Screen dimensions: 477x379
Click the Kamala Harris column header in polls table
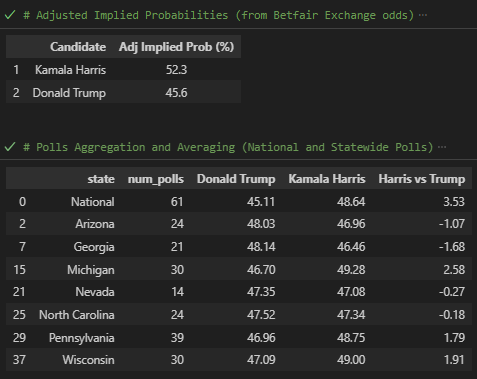pyautogui.click(x=327, y=179)
